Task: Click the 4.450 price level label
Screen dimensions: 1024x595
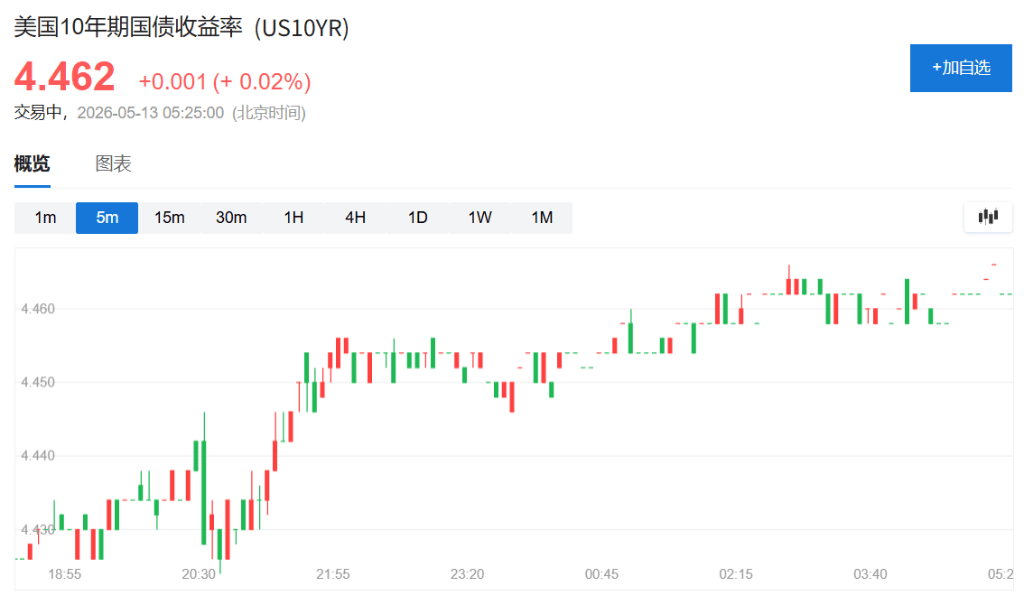Action: click(x=38, y=382)
